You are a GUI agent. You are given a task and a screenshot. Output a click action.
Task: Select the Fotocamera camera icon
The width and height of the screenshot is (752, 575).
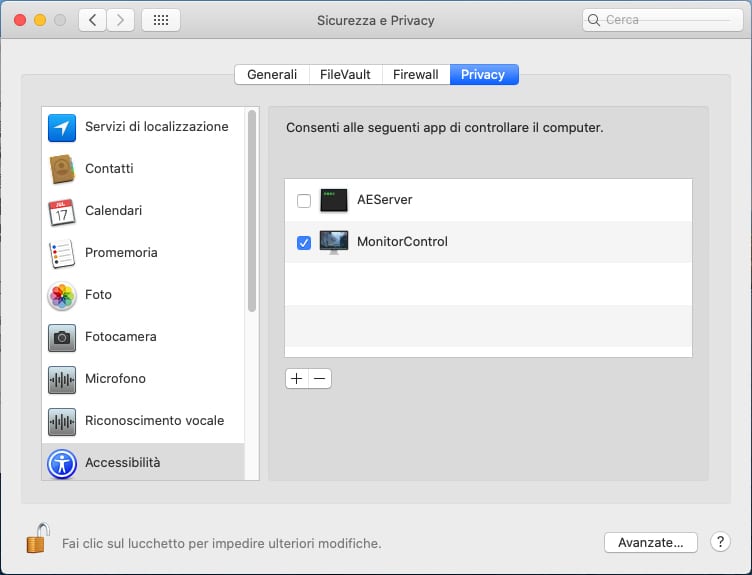pyautogui.click(x=62, y=337)
